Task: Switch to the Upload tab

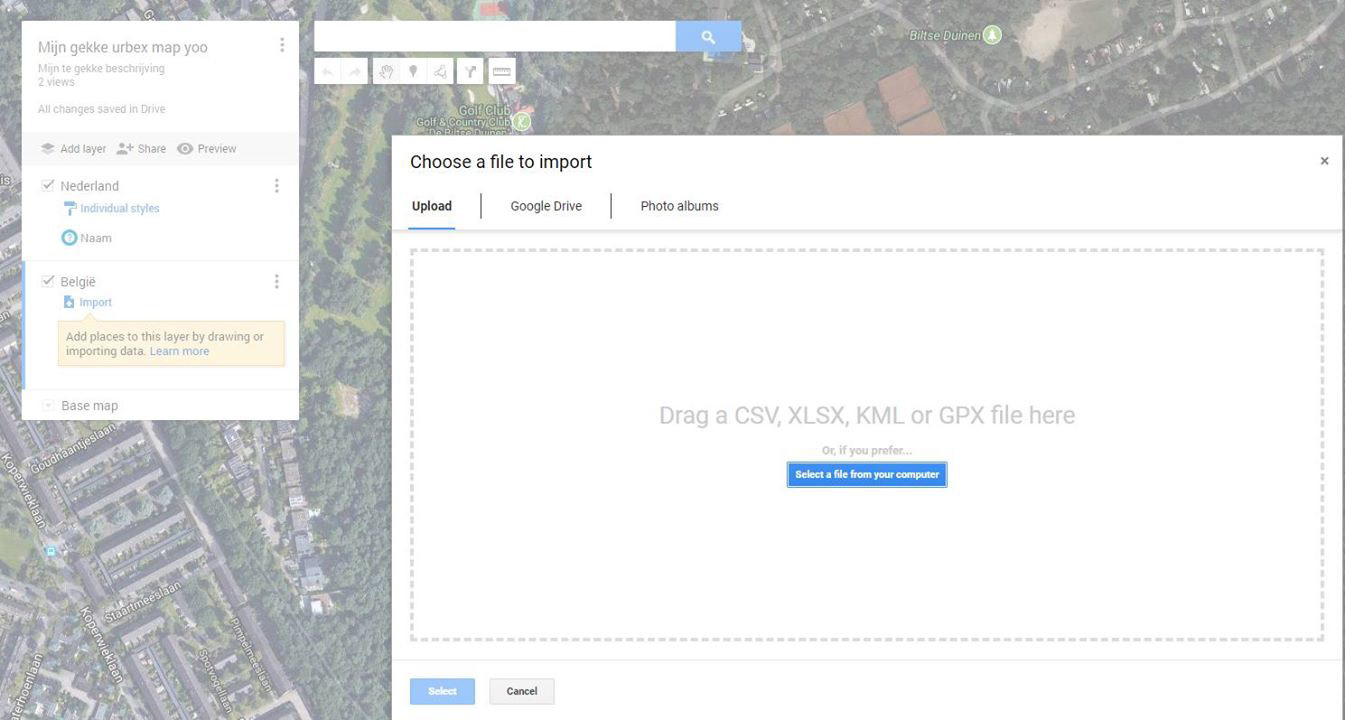Action: pos(432,206)
